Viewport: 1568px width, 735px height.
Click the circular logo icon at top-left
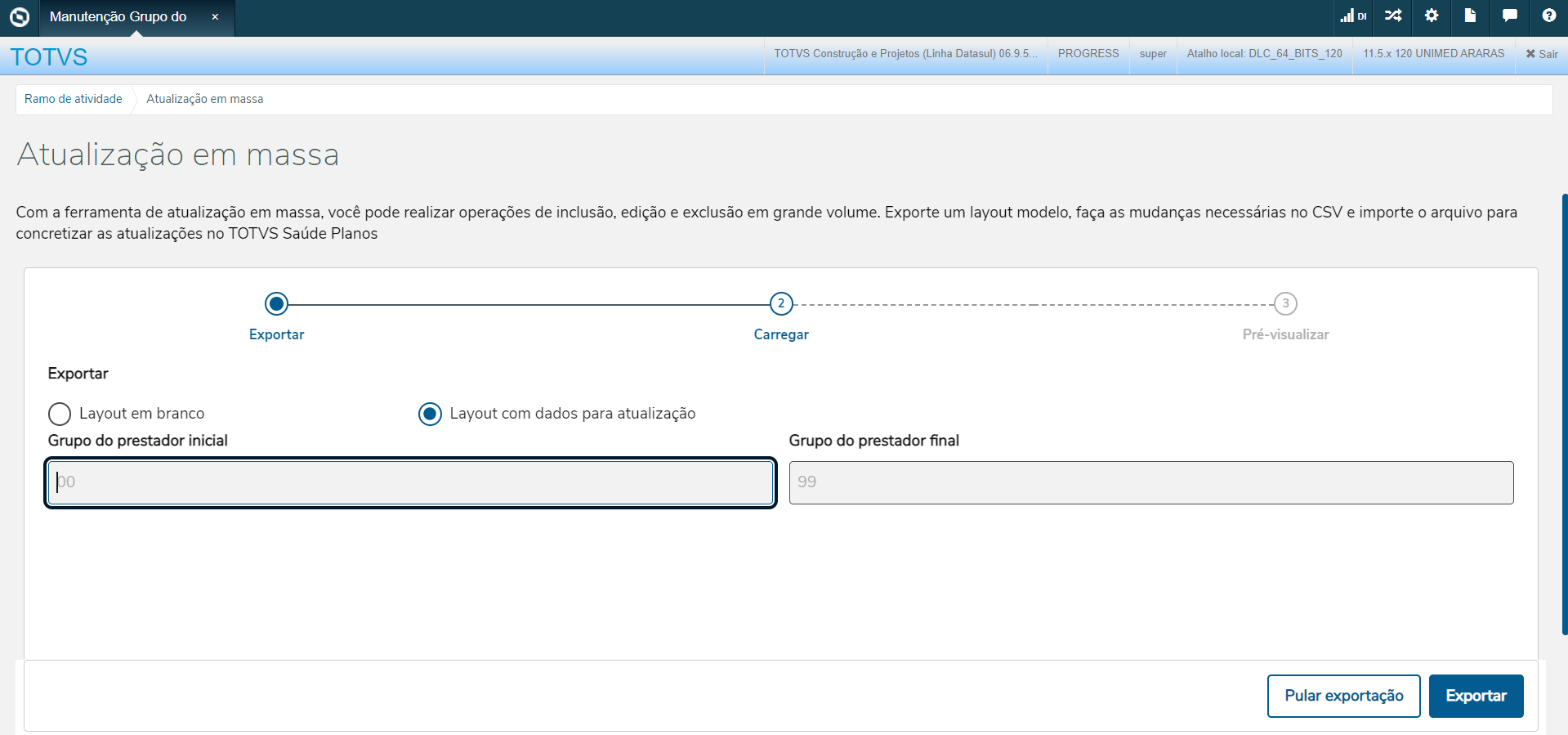(20, 17)
